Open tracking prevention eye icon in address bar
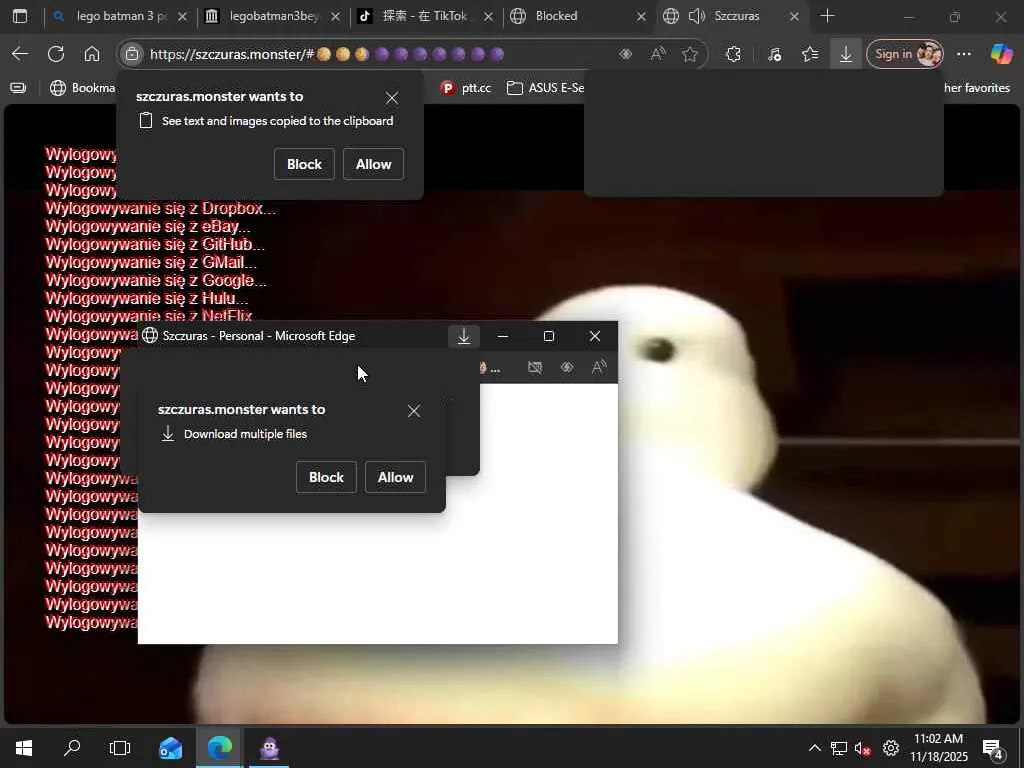 pos(626,54)
